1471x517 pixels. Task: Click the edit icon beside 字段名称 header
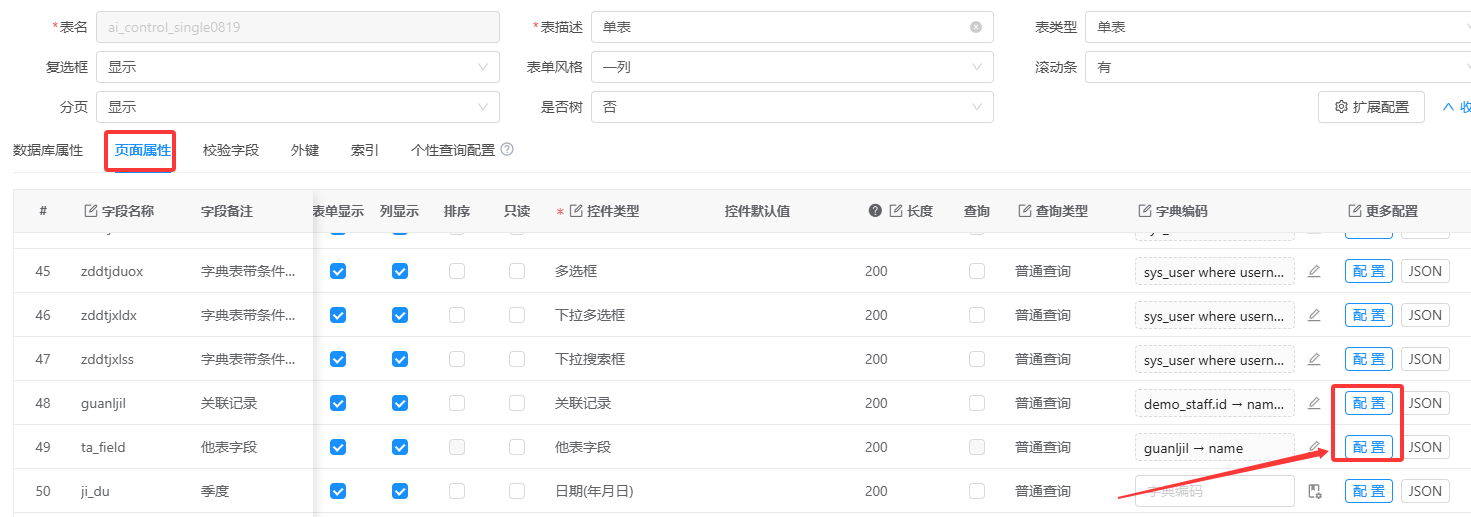91,211
